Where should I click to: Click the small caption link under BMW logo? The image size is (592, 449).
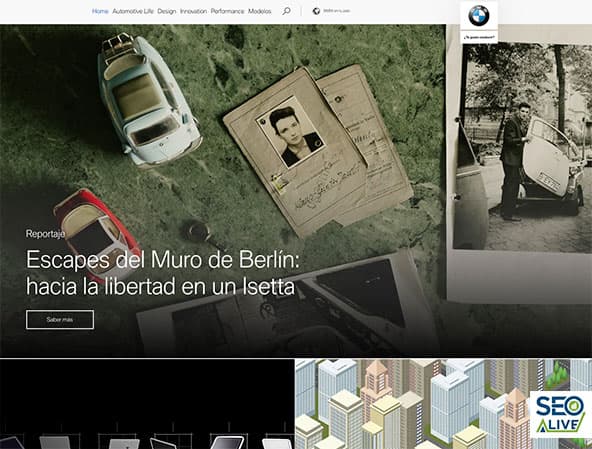pos(479,37)
